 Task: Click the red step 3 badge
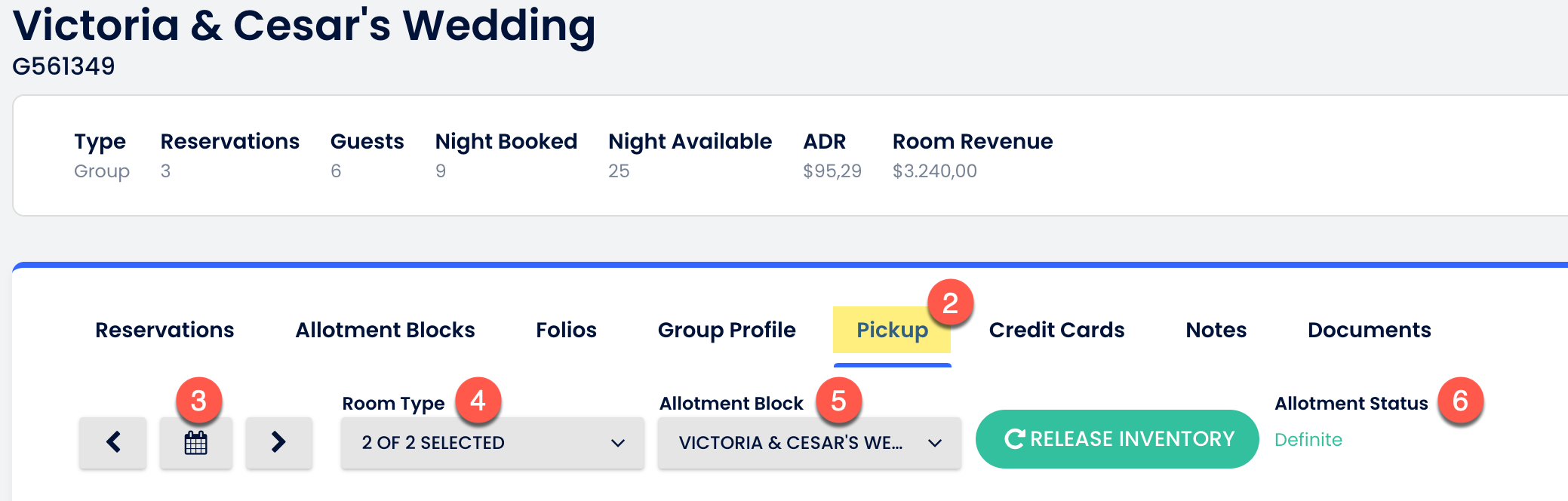[198, 401]
